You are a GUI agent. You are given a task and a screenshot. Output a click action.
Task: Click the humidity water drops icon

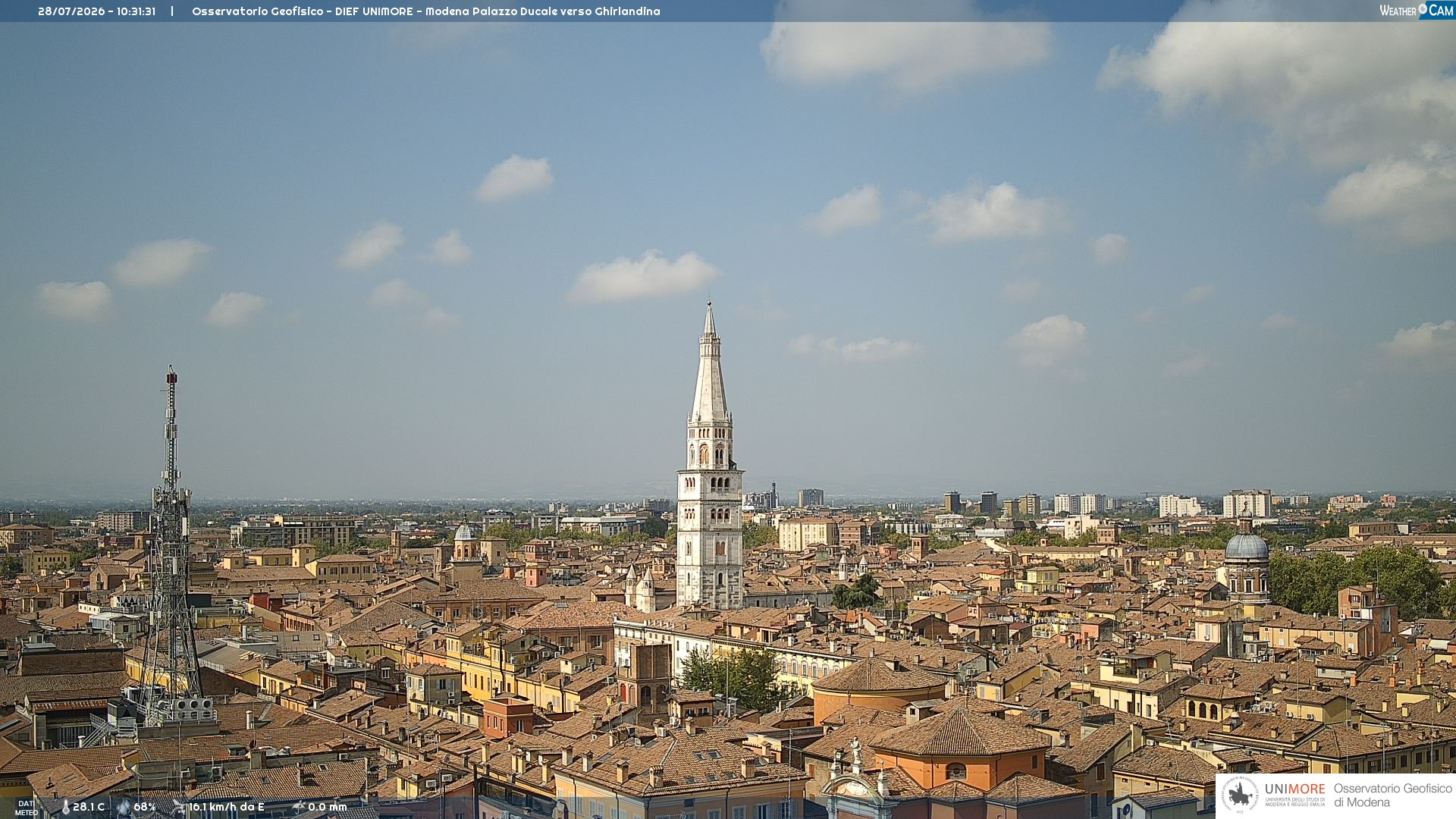[x=124, y=808]
